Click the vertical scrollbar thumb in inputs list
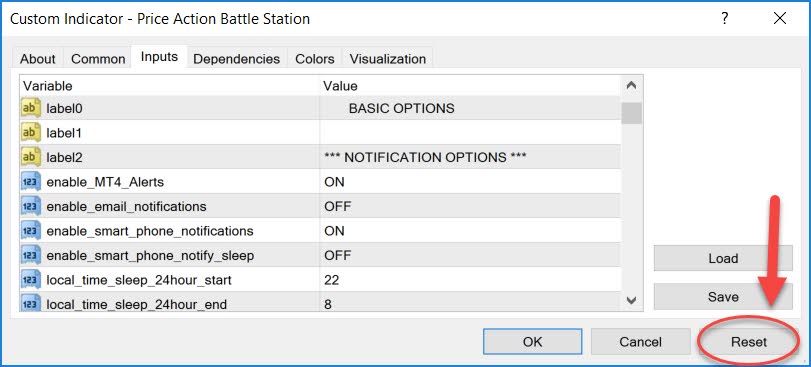811x367 pixels. pyautogui.click(x=632, y=113)
